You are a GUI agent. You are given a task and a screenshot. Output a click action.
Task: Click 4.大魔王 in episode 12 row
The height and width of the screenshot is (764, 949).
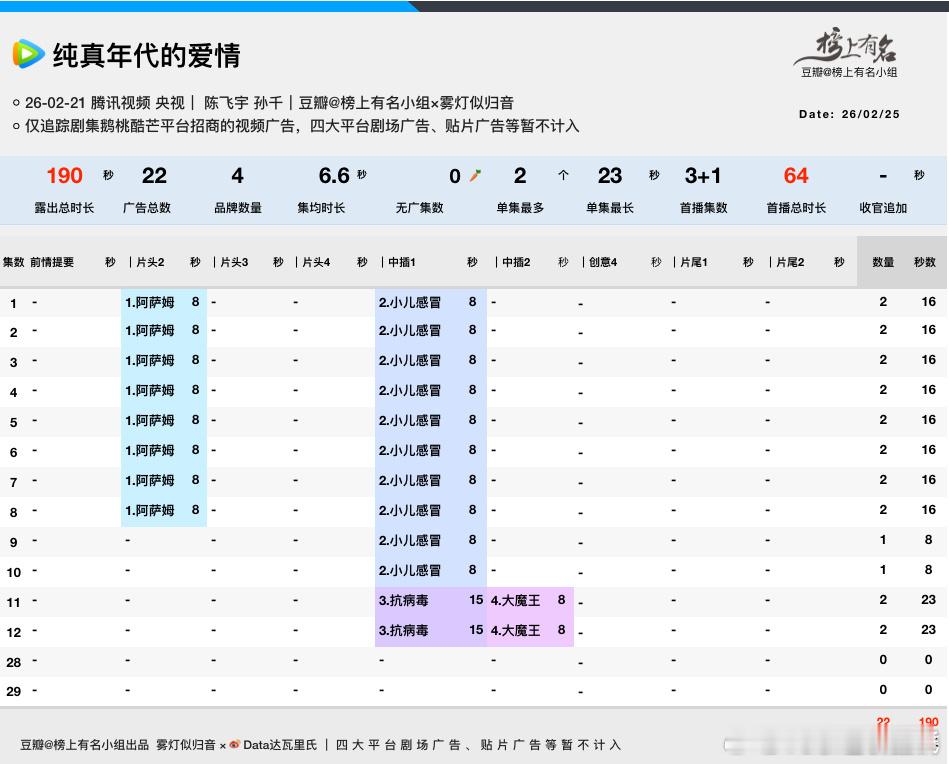[x=515, y=630]
